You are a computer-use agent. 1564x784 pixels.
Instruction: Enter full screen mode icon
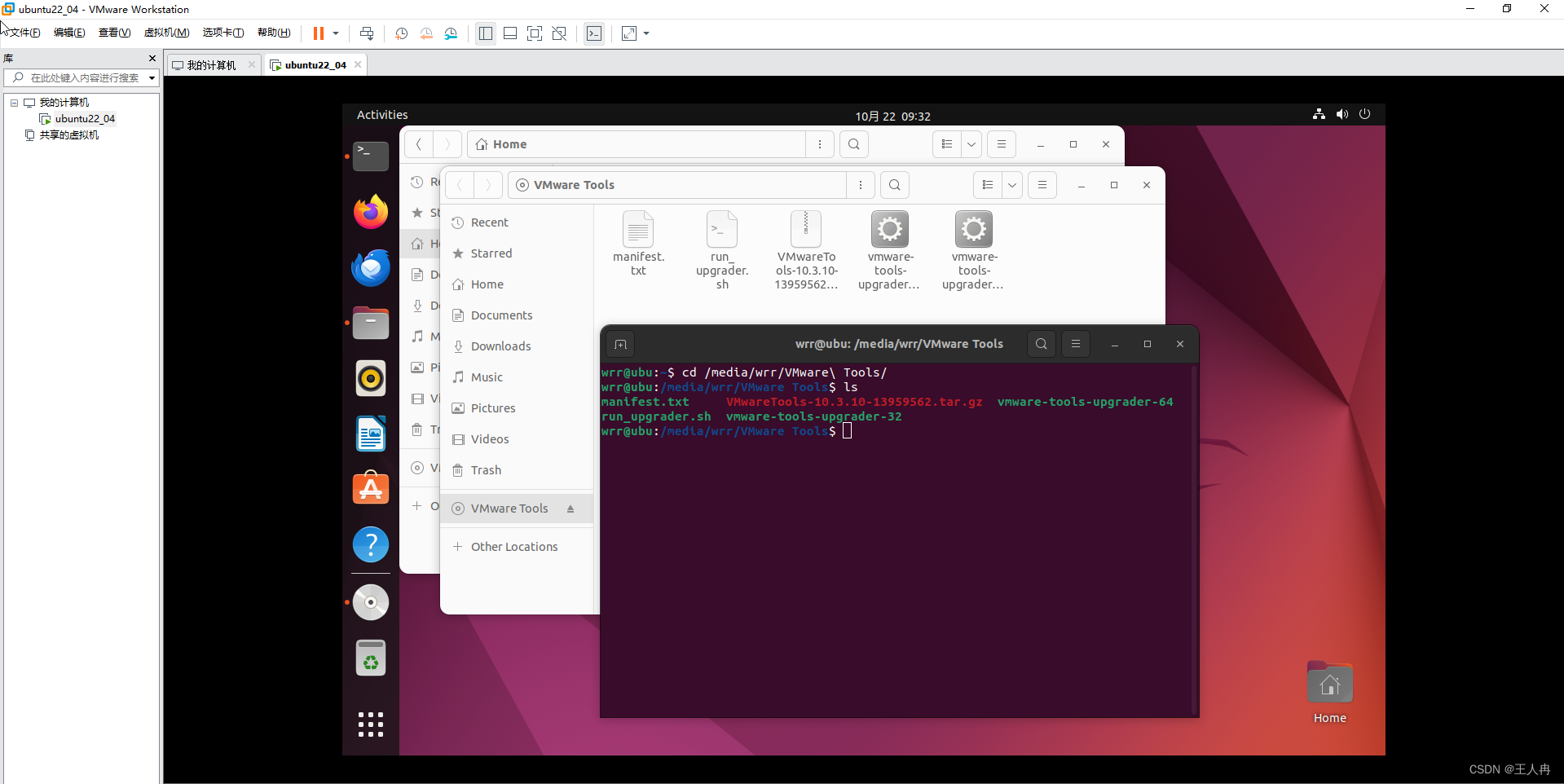(535, 33)
